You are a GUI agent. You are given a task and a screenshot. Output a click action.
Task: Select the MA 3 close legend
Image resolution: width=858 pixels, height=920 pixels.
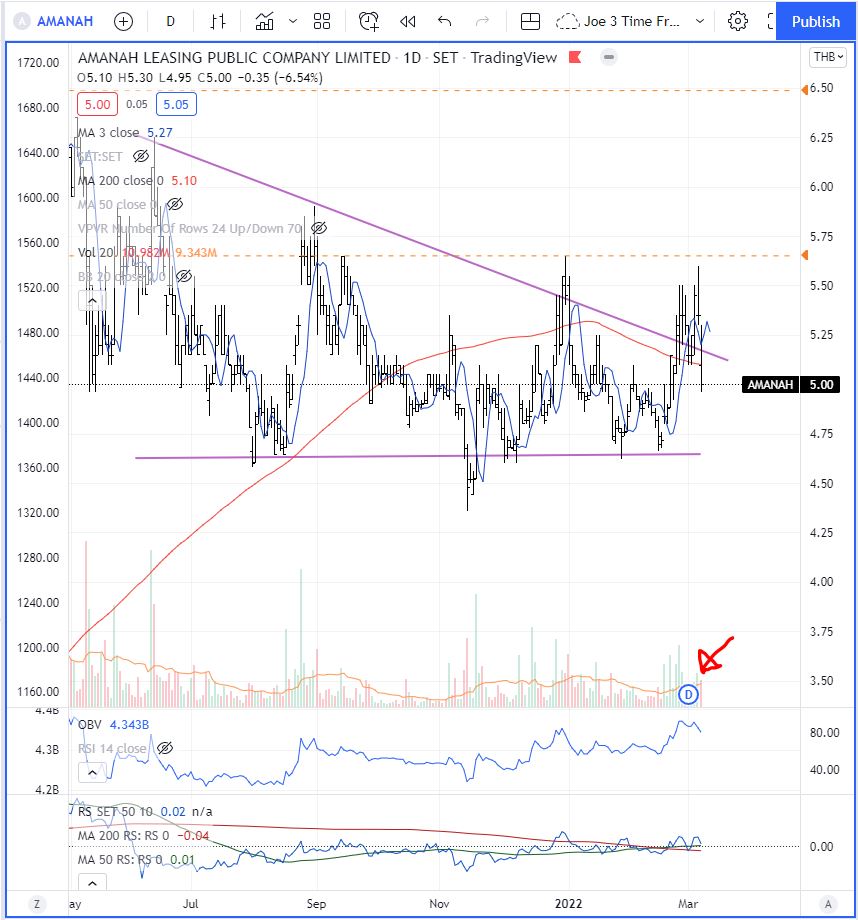point(109,133)
